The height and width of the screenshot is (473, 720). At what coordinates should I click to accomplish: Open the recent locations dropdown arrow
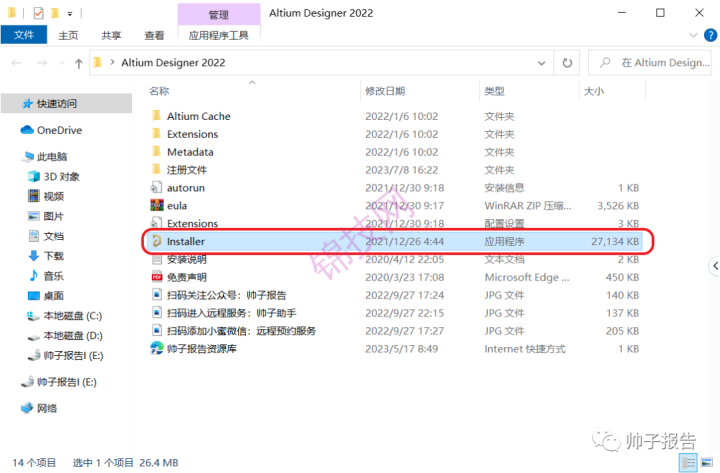pos(62,63)
